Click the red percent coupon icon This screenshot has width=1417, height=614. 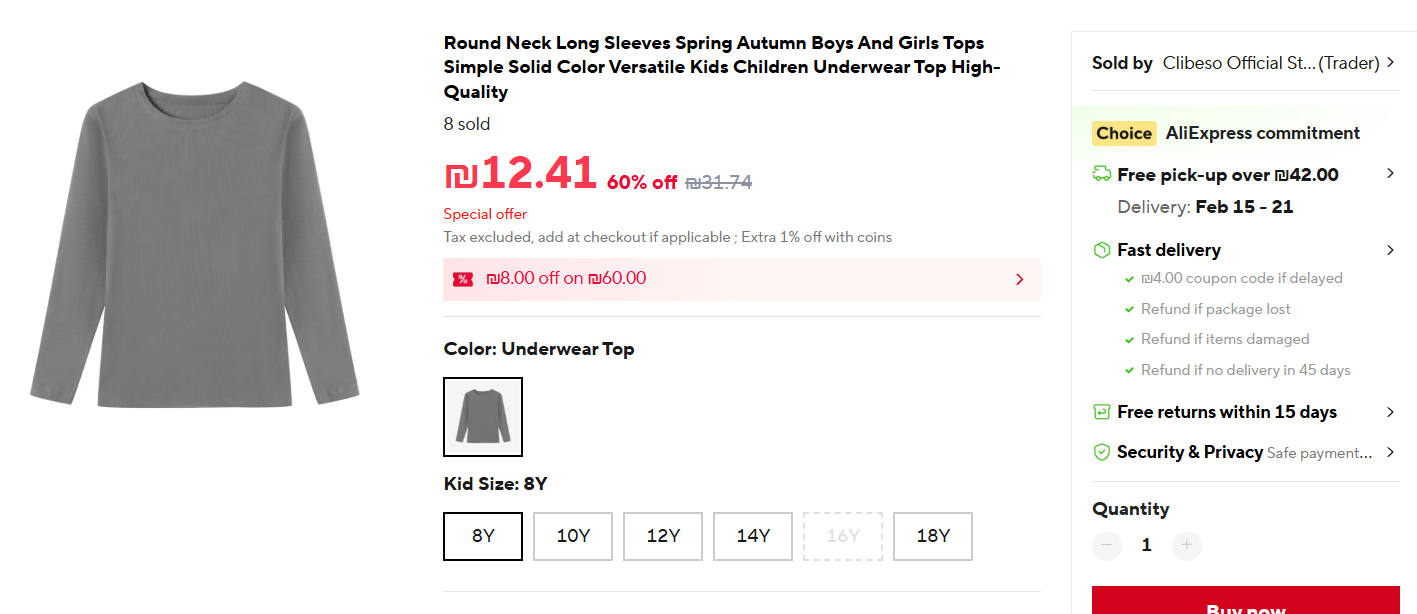coord(462,279)
